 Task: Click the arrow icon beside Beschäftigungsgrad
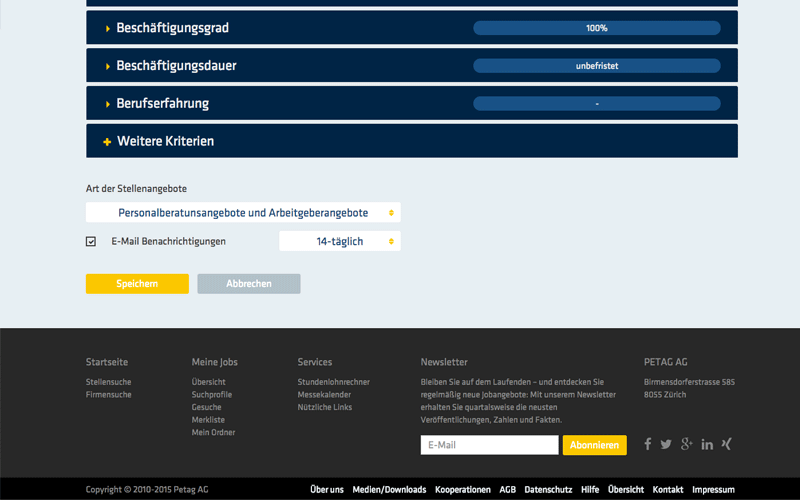[x=108, y=29]
